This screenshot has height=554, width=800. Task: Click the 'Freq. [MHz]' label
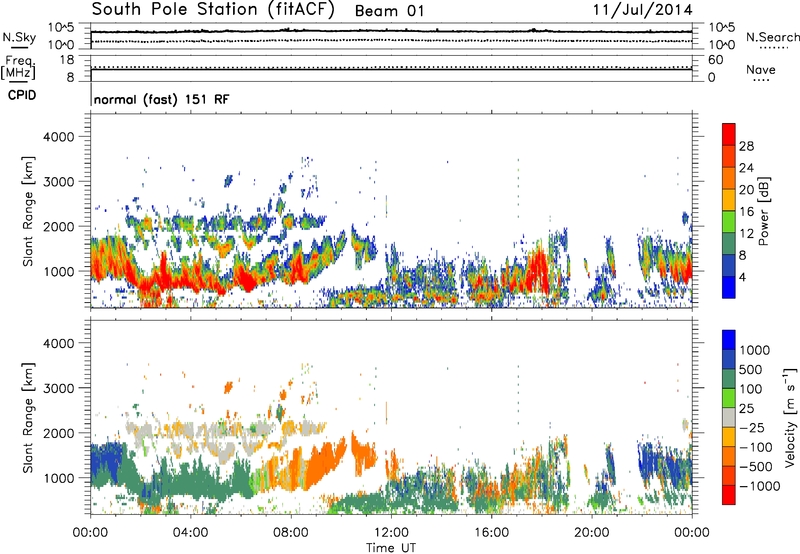coord(18,68)
